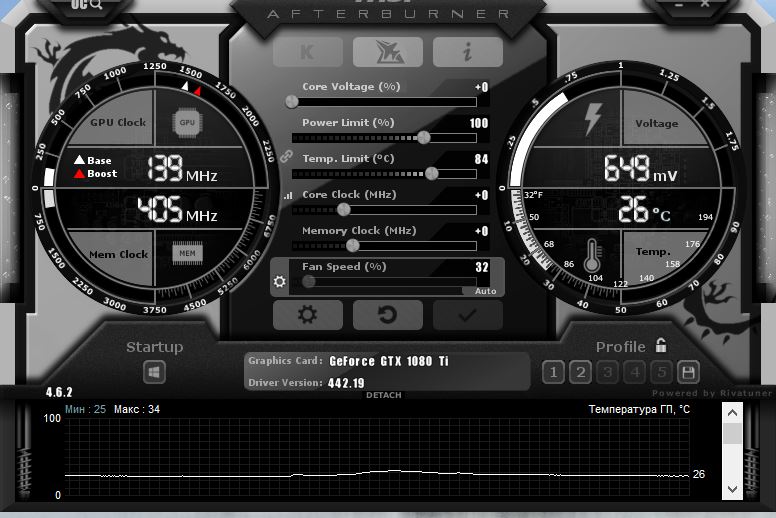The height and width of the screenshot is (518, 776).
Task: Open settings with the large gear button
Action: point(307,315)
